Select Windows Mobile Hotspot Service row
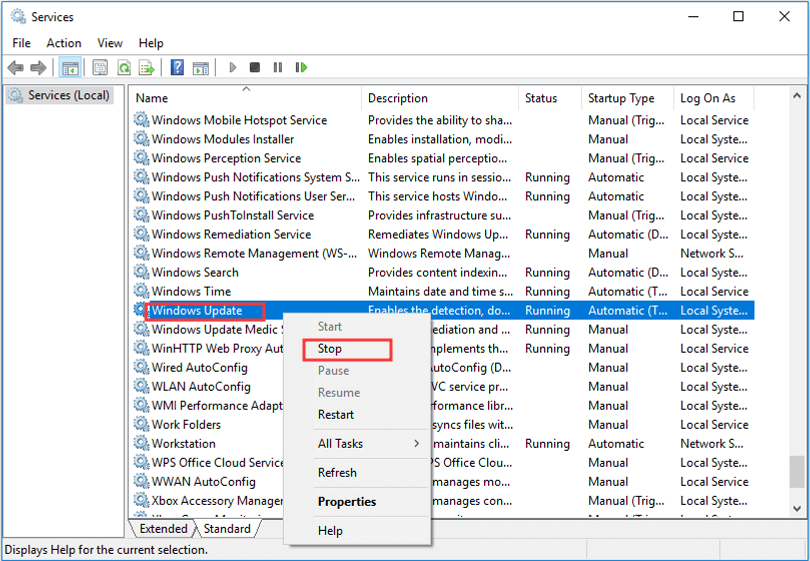810x561 pixels. [443, 120]
